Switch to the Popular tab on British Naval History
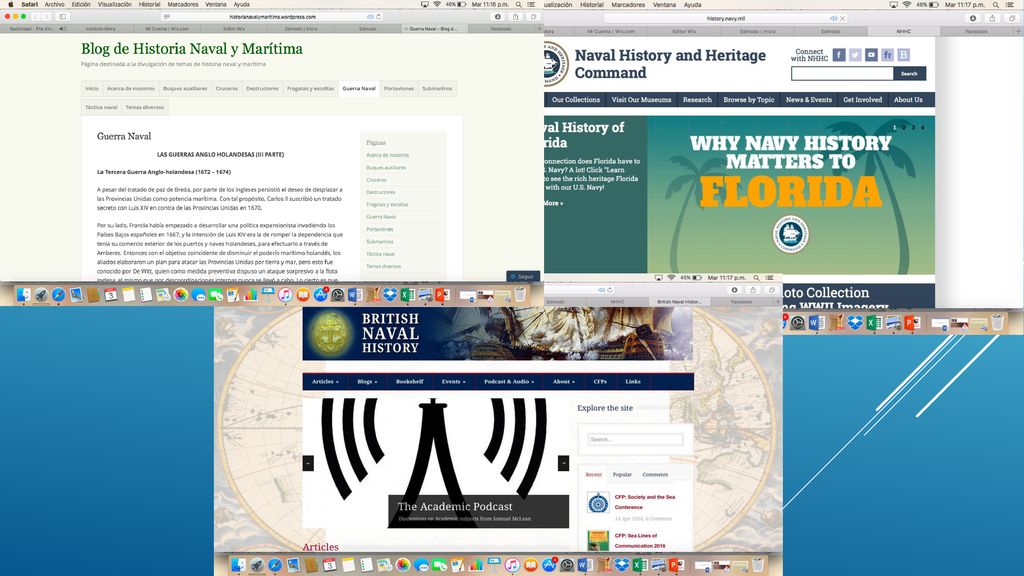Screen dimensions: 1024x576 (622, 475)
